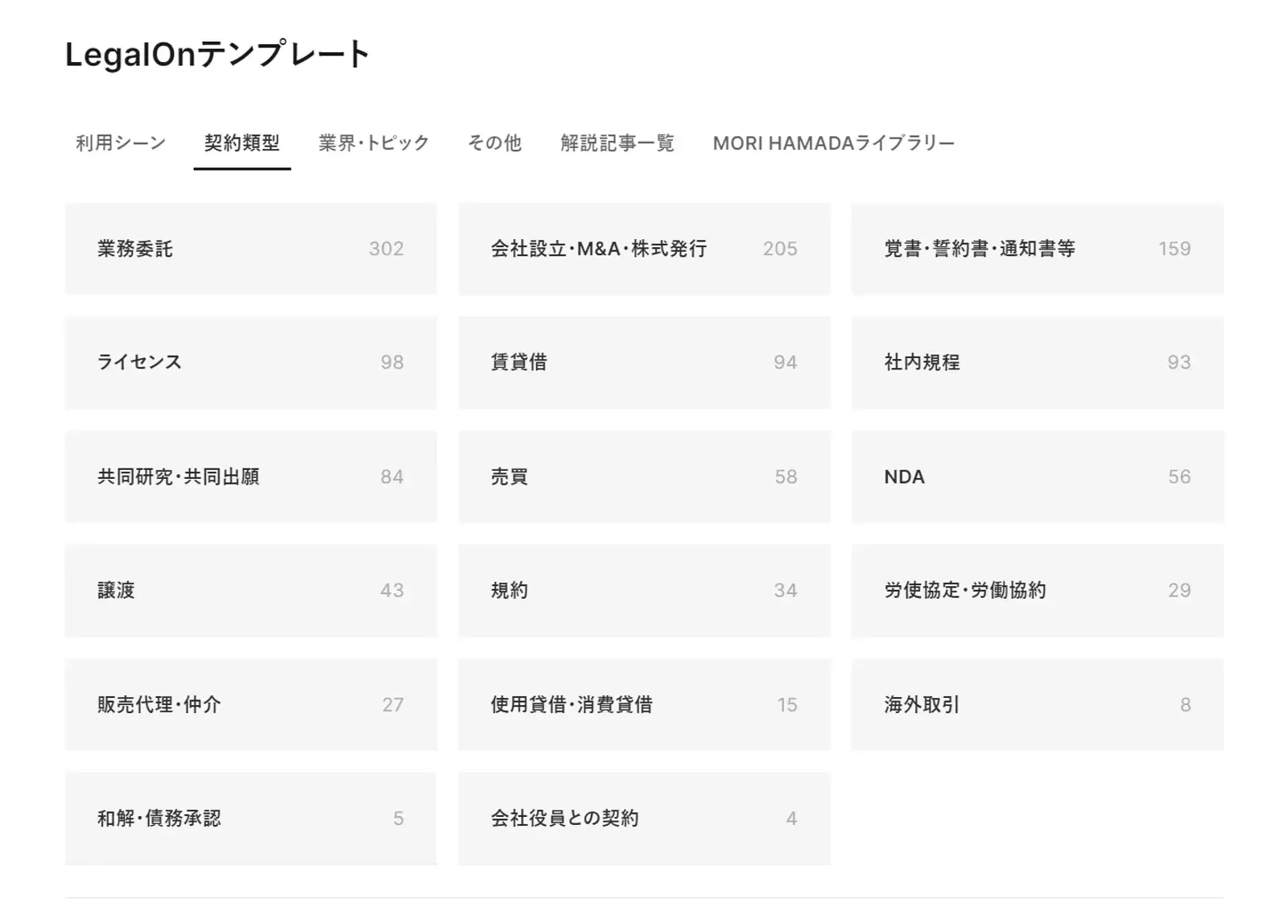This screenshot has width=1288, height=924.
Task: Open the 業界・トピック tab
Action: (374, 143)
